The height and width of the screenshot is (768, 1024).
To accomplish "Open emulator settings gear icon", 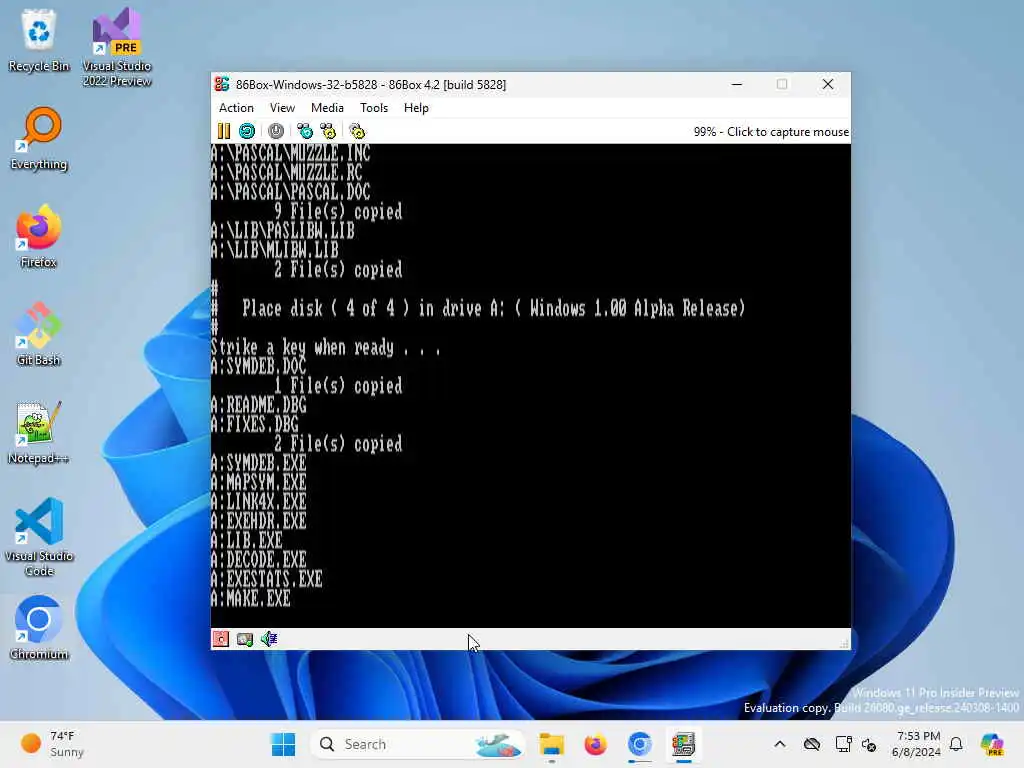I will click(357, 131).
